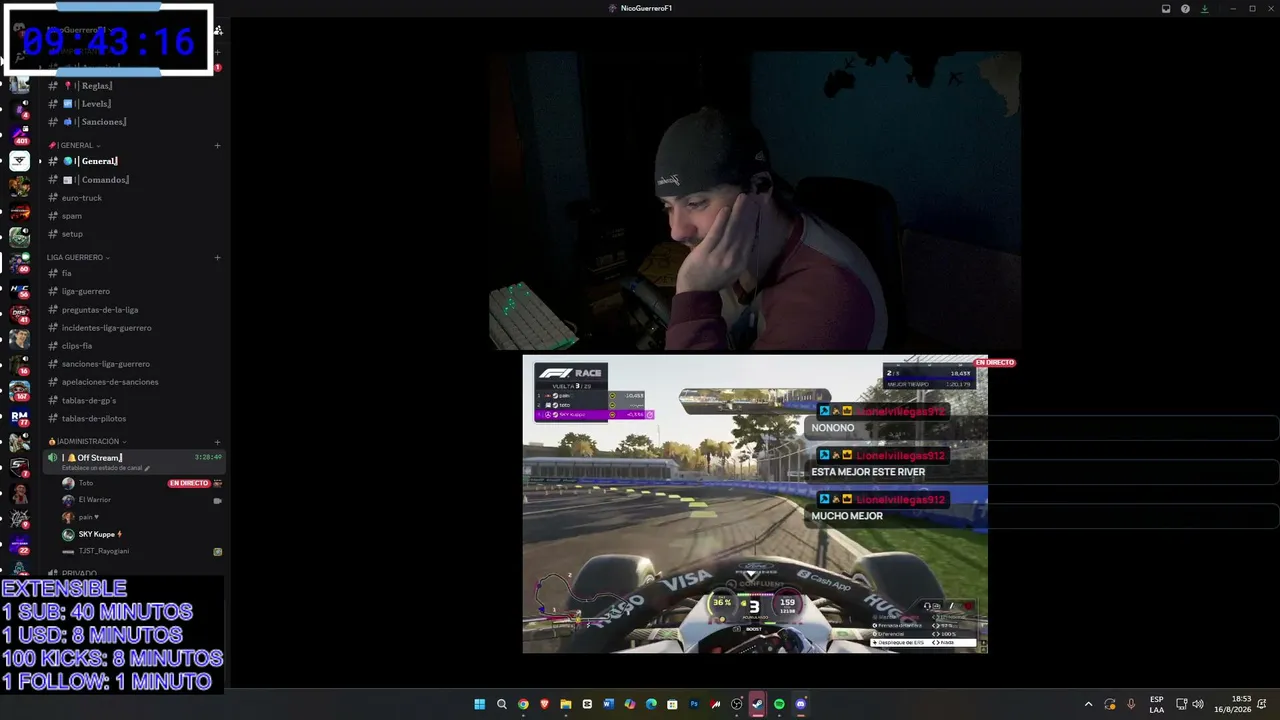
Task: Open Photoshop from the taskbar
Action: tap(694, 704)
